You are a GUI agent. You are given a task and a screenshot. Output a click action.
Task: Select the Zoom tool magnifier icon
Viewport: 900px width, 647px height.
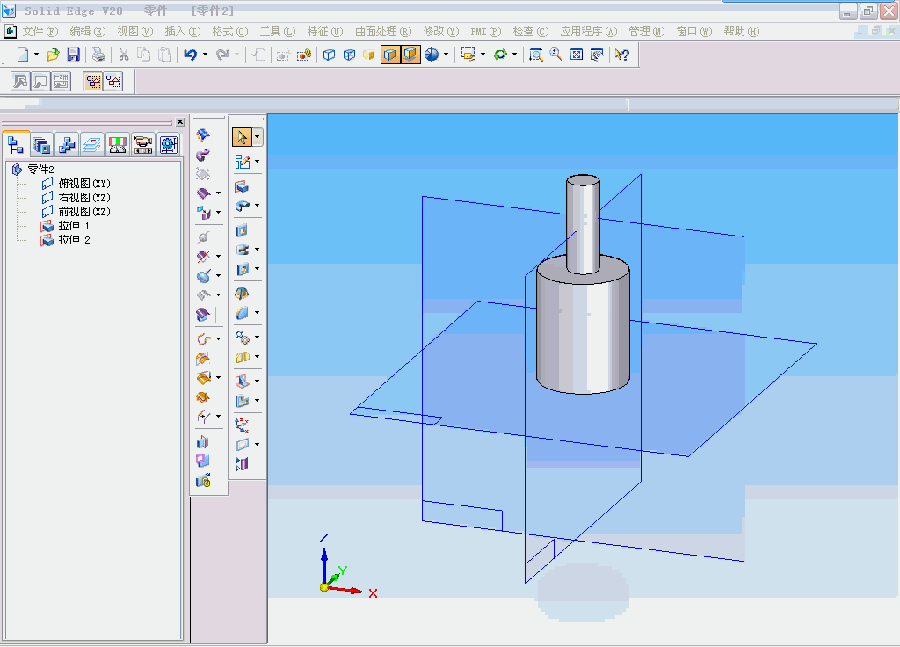[x=555, y=55]
